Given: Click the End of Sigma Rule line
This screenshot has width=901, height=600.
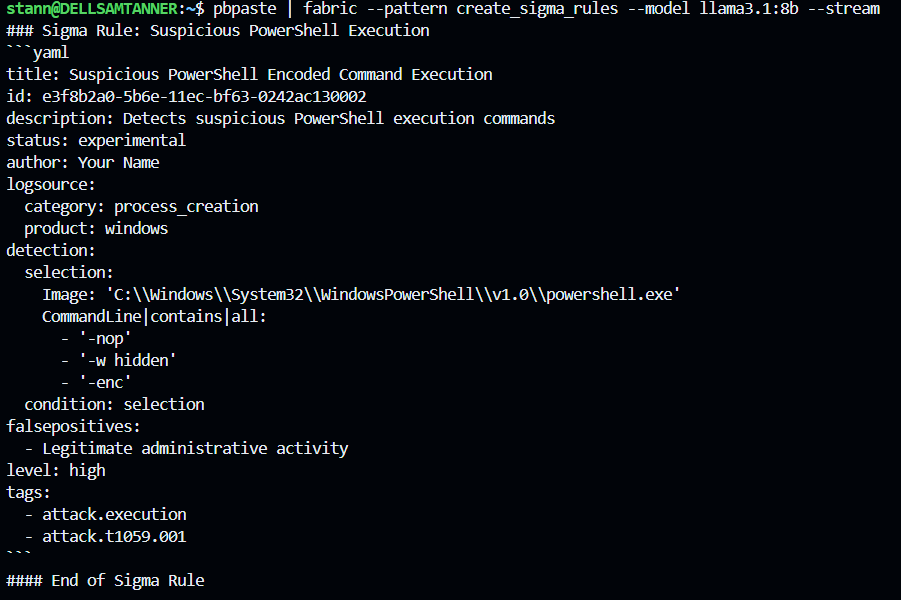Looking at the screenshot, I should (105, 580).
